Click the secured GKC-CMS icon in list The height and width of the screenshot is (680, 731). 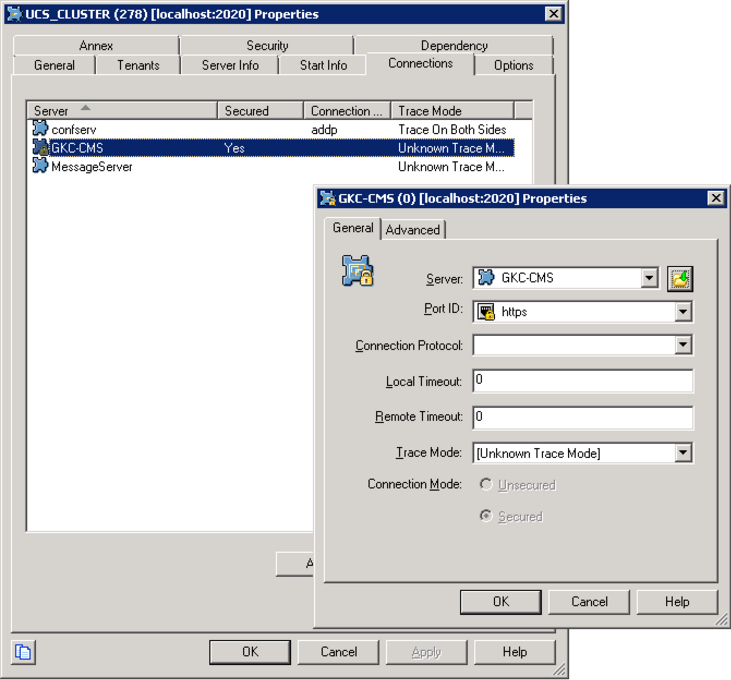pyautogui.click(x=40, y=148)
